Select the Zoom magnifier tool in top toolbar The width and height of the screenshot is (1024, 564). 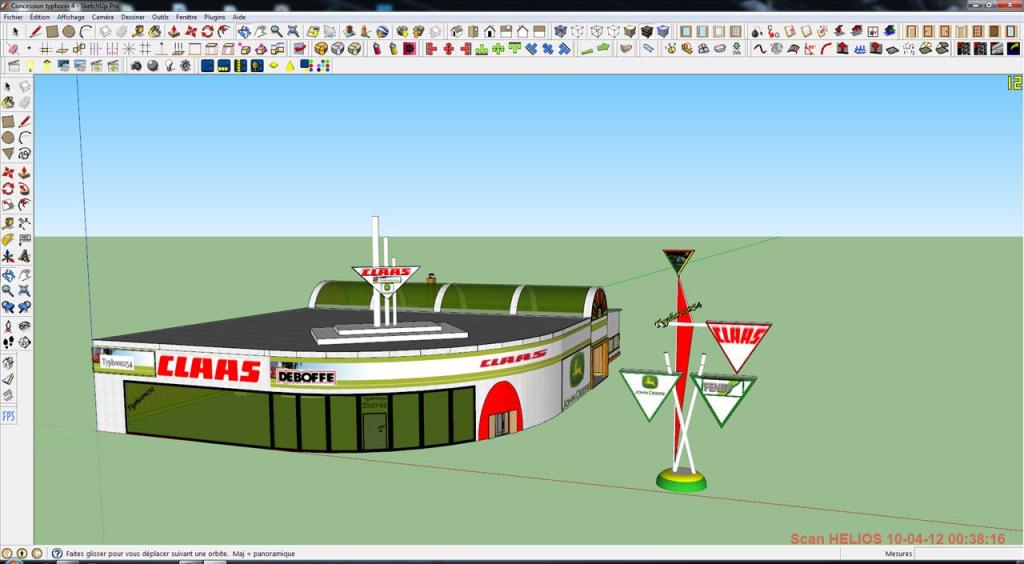[x=276, y=31]
